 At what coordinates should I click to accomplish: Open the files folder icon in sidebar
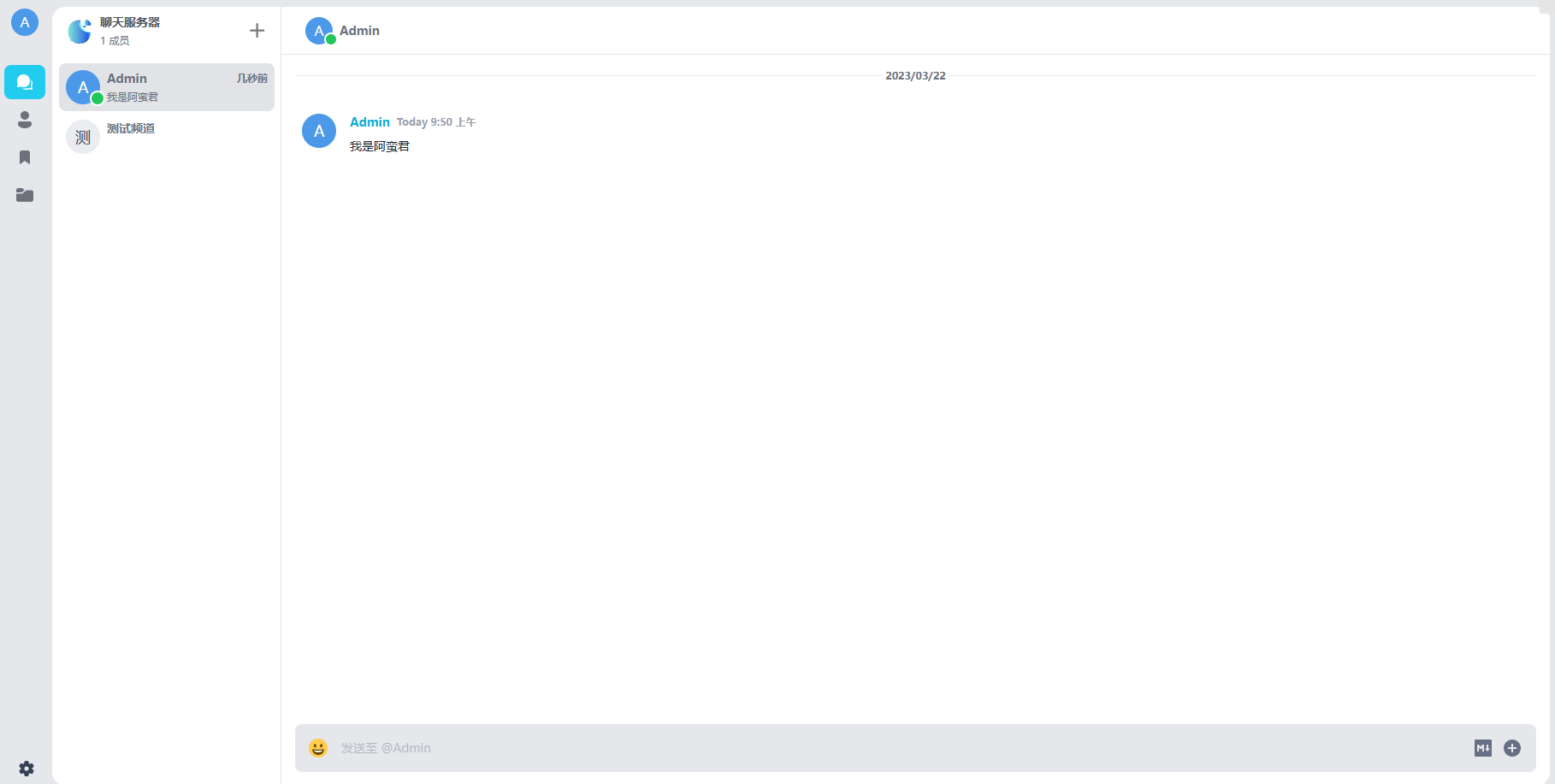point(25,195)
